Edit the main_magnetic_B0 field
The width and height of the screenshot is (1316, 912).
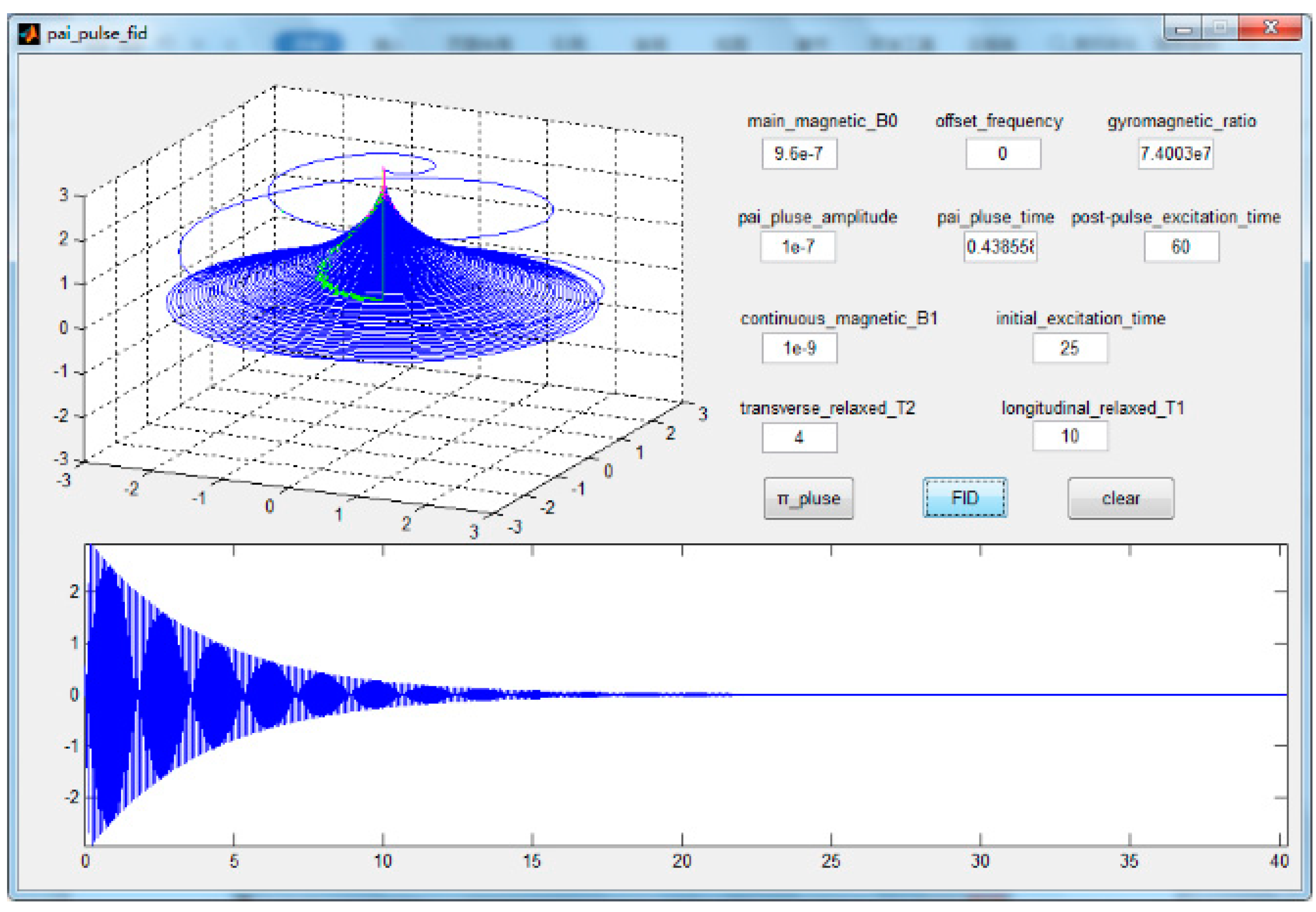(799, 153)
